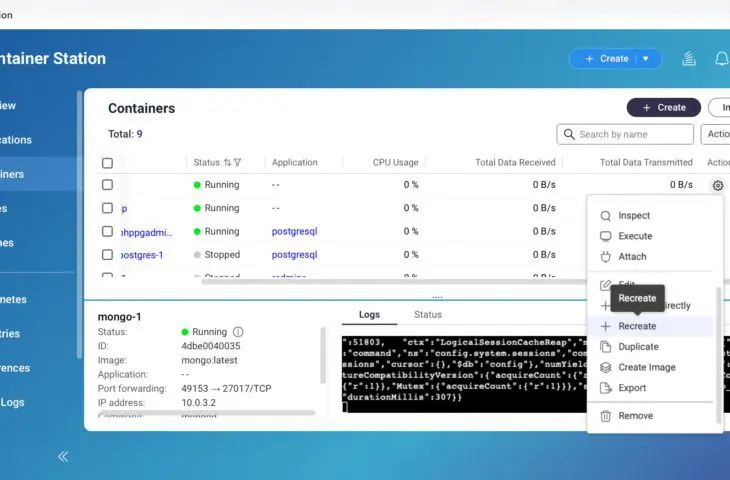
Task: Click the Attach plug icon in menu
Action: pyautogui.click(x=605, y=257)
